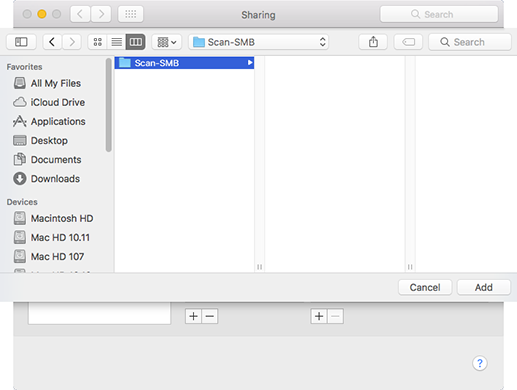
Task: Click the file dialog Search field
Action: [x=470, y=42]
